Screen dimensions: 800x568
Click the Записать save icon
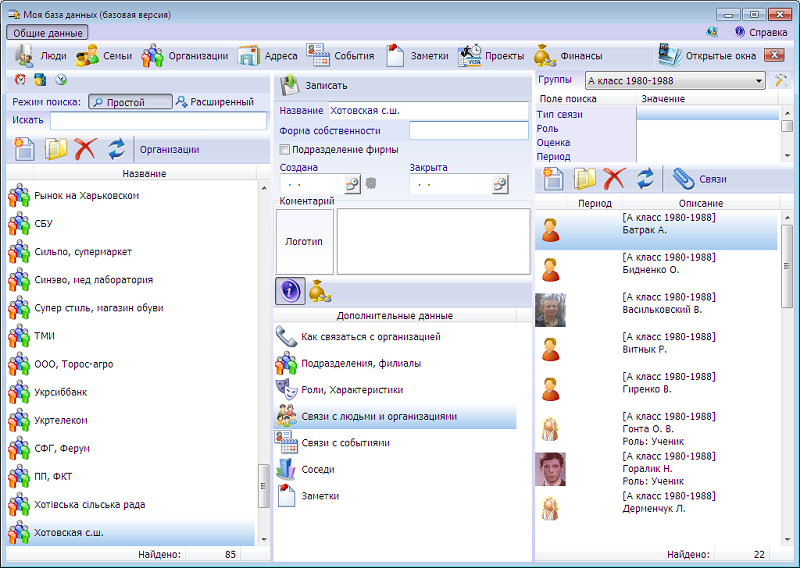pyautogui.click(x=289, y=85)
